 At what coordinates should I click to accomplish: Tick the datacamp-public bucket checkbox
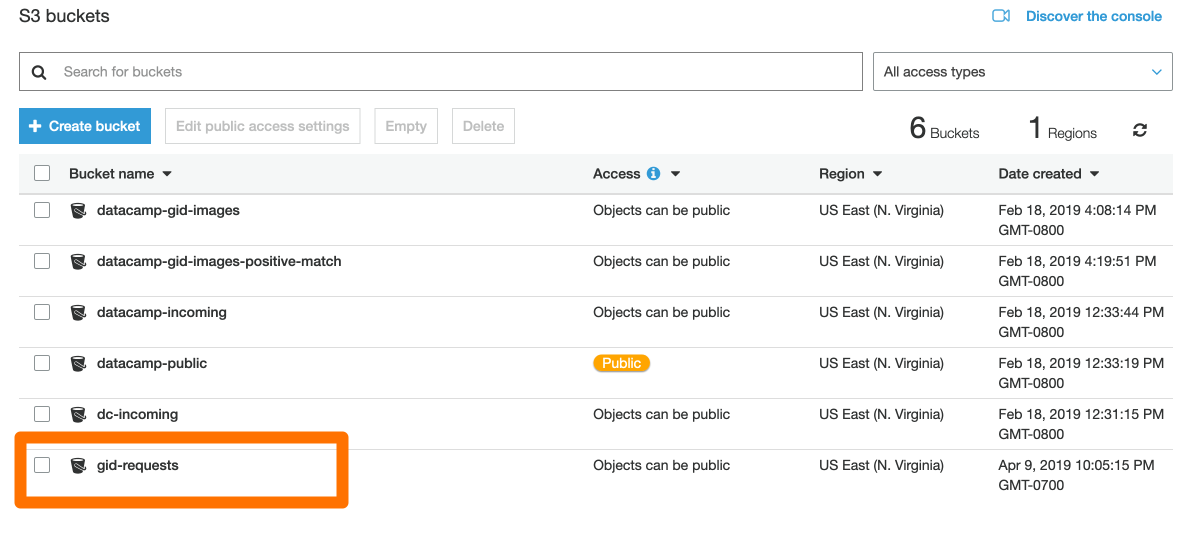click(42, 363)
